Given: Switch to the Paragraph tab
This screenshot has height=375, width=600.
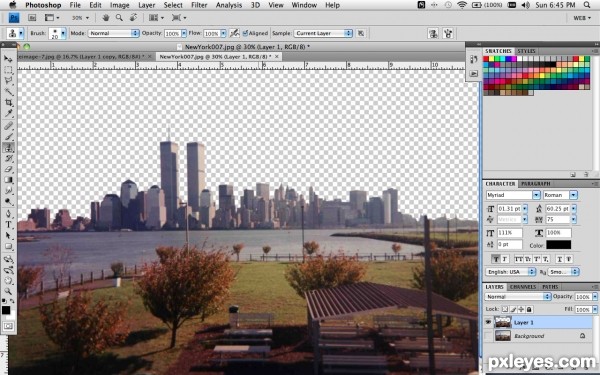Looking at the screenshot, I should pyautogui.click(x=535, y=184).
